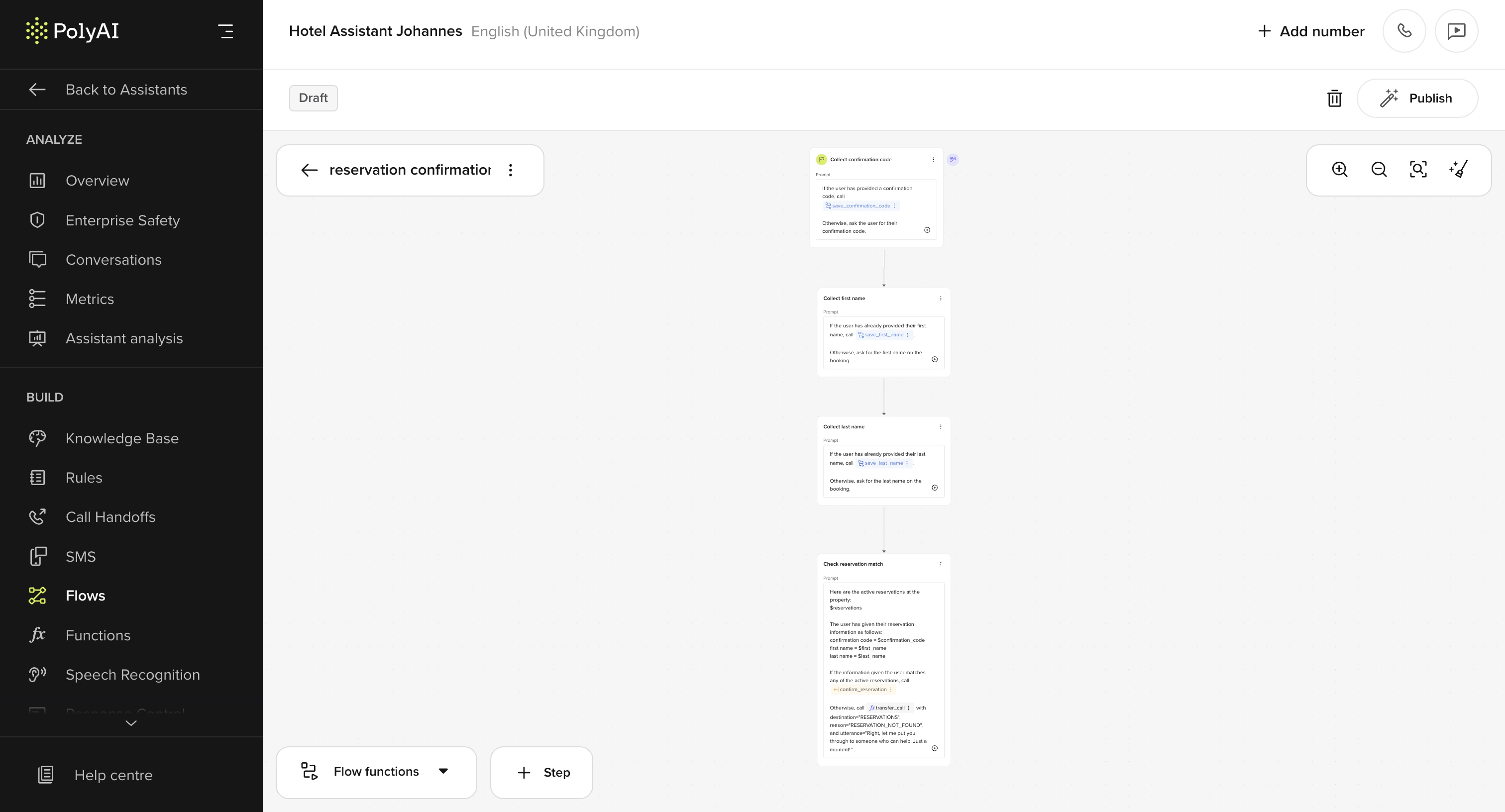Go back using flow title arrow
1505x812 pixels.
[x=309, y=170]
